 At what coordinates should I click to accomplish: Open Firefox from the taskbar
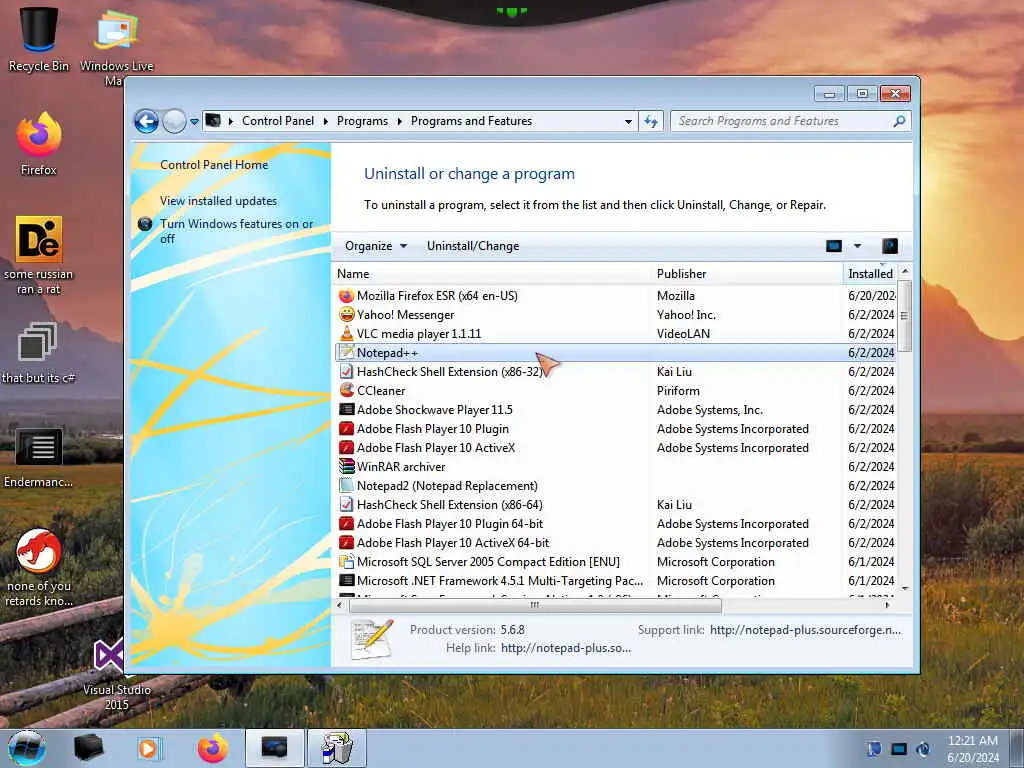pyautogui.click(x=213, y=748)
